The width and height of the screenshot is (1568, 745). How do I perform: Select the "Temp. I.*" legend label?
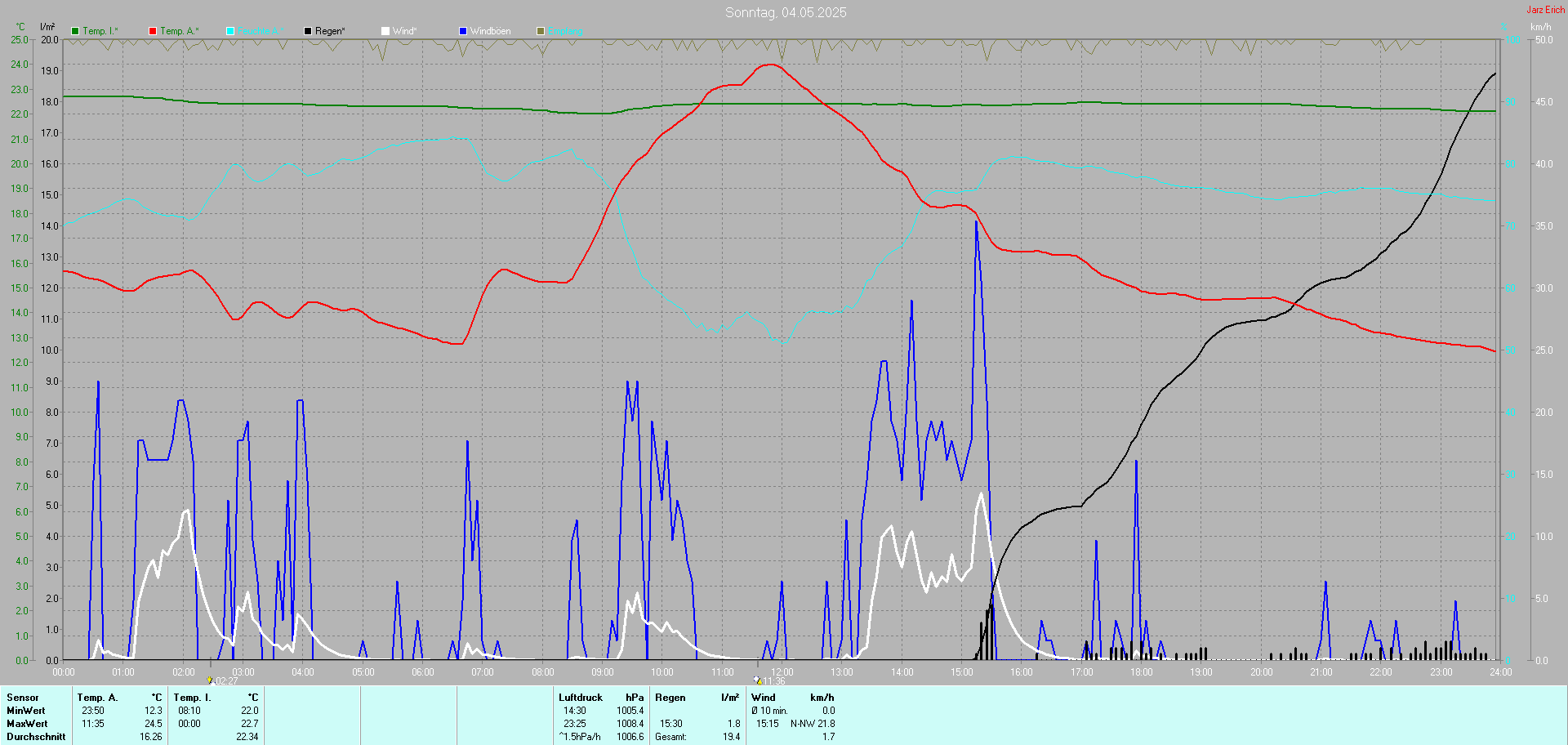100,31
